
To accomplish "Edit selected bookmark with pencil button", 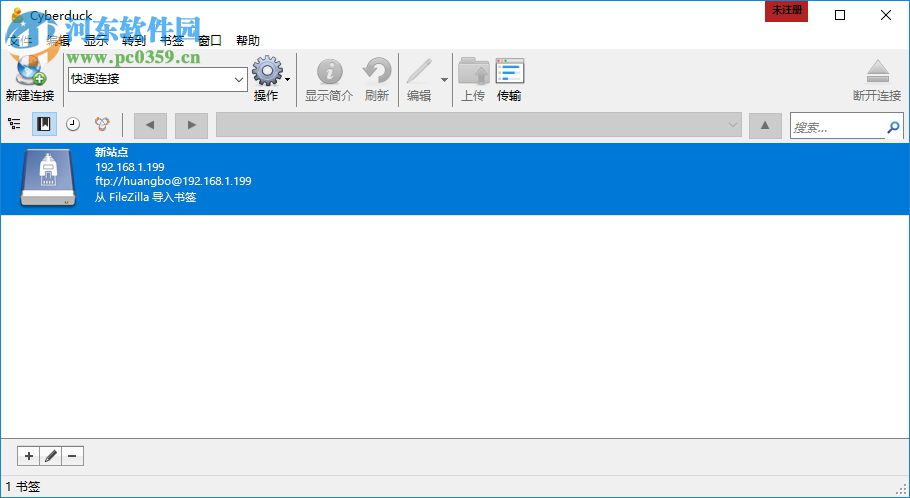I will (x=50, y=456).
